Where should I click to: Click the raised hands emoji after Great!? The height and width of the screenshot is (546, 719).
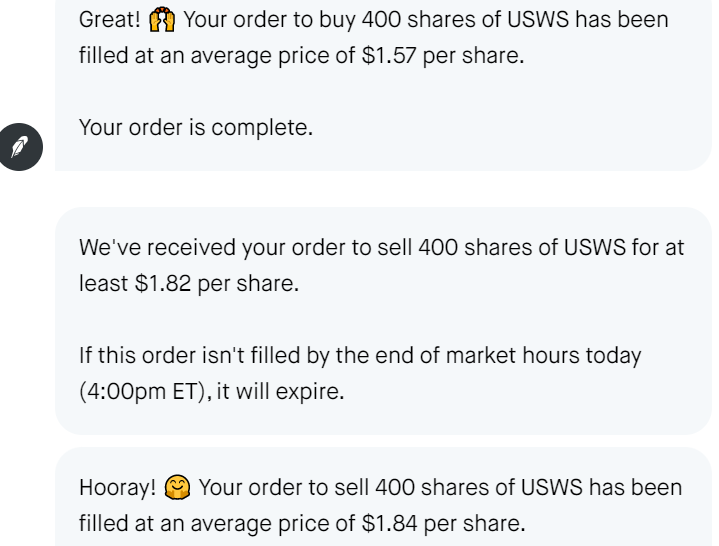pyautogui.click(x=161, y=20)
